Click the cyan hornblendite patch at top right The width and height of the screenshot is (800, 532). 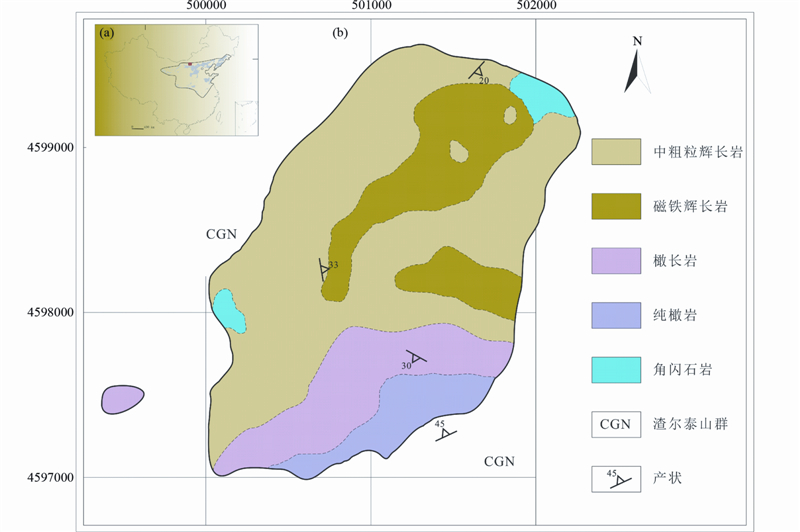[541, 97]
